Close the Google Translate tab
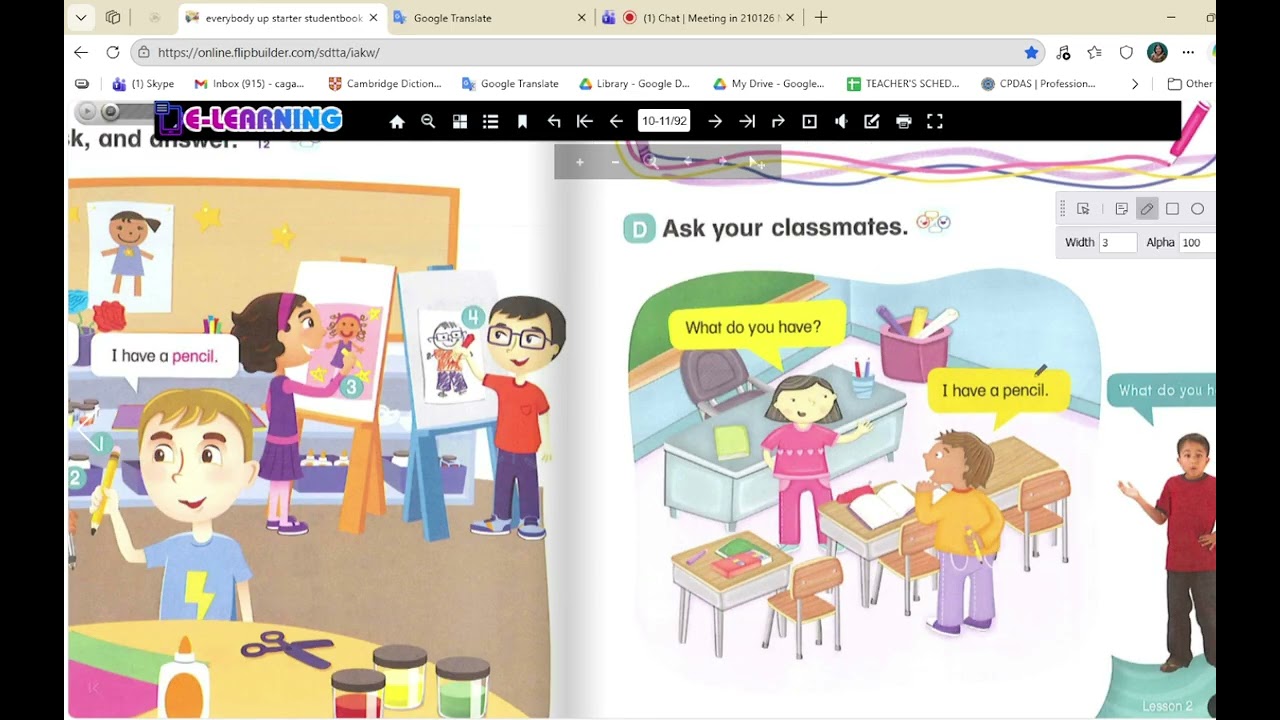The width and height of the screenshot is (1280, 720). coord(583,18)
